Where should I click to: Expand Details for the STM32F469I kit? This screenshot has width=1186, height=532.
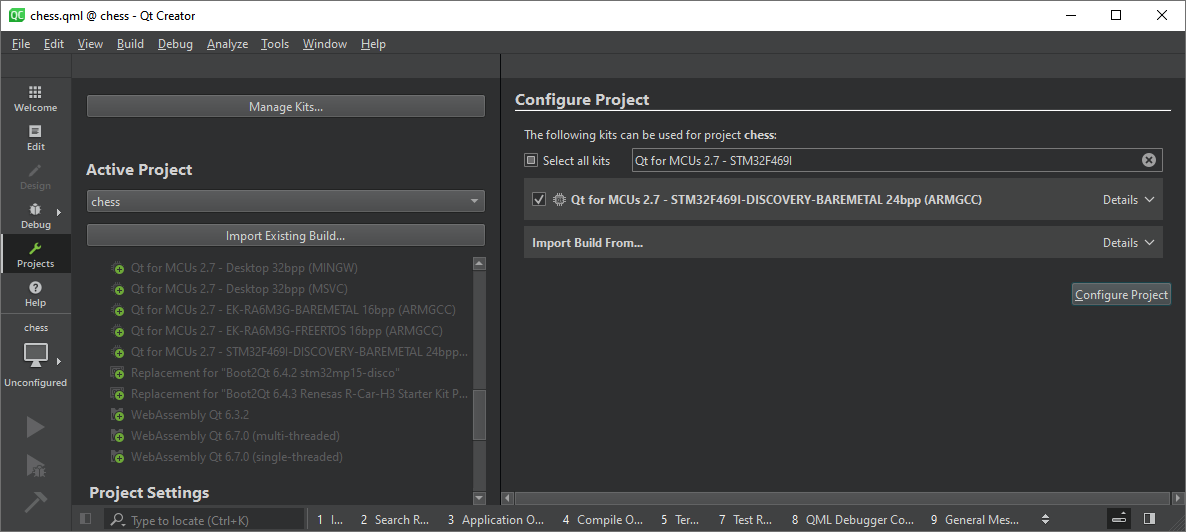1128,200
